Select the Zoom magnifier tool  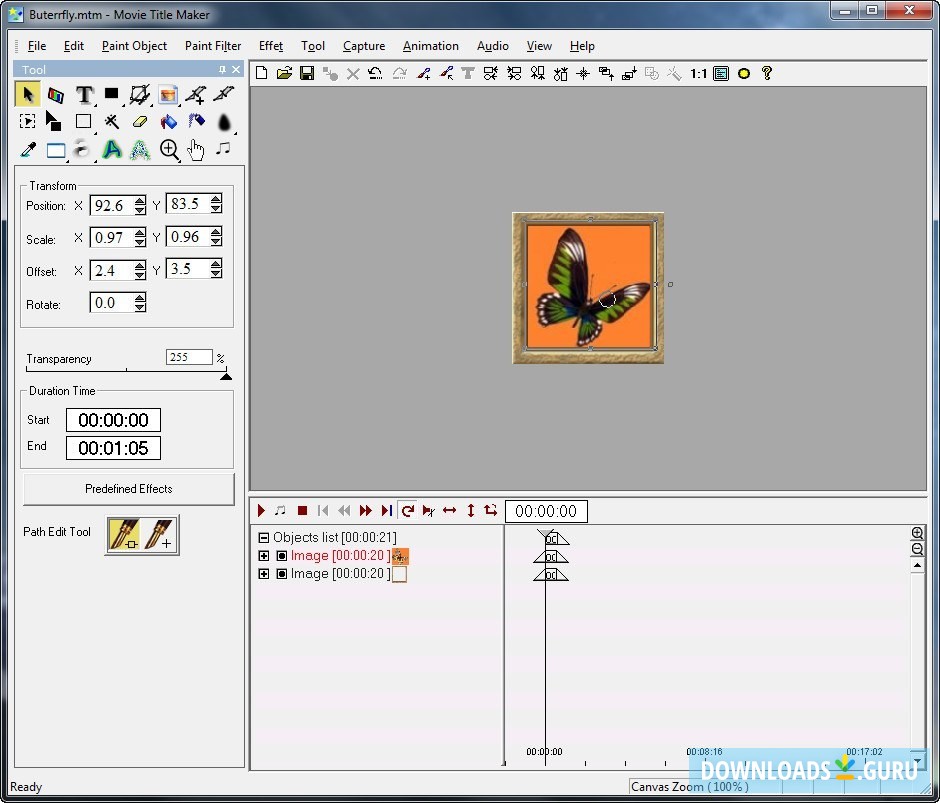coord(169,150)
